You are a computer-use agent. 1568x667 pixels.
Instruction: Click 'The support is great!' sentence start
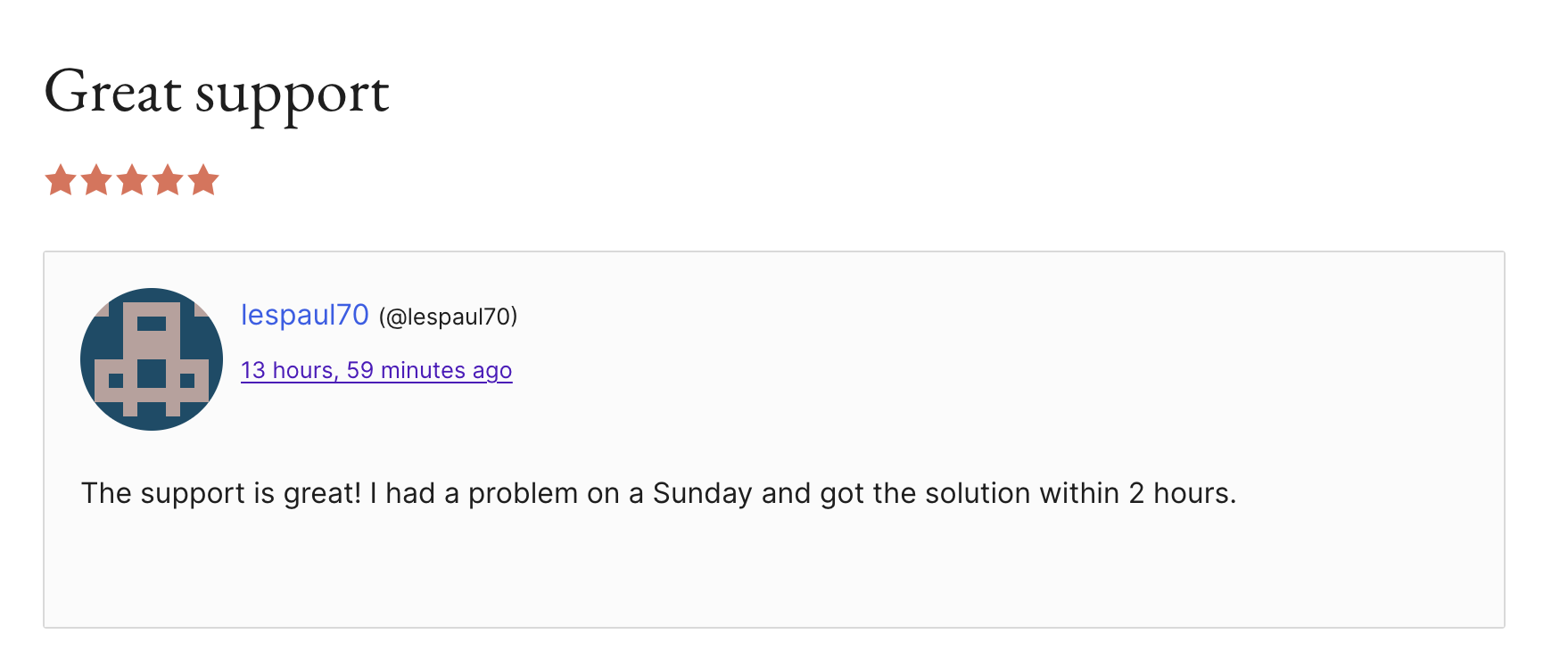220,493
